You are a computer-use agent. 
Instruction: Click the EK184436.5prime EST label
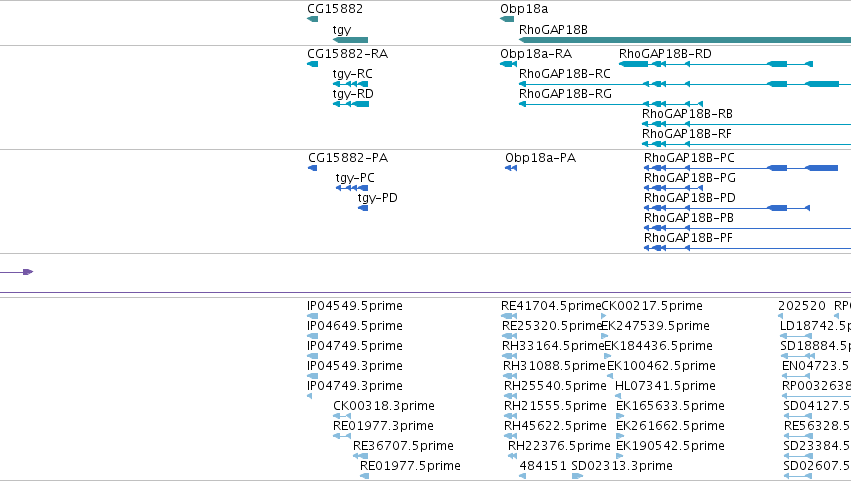pyautogui.click(x=658, y=346)
